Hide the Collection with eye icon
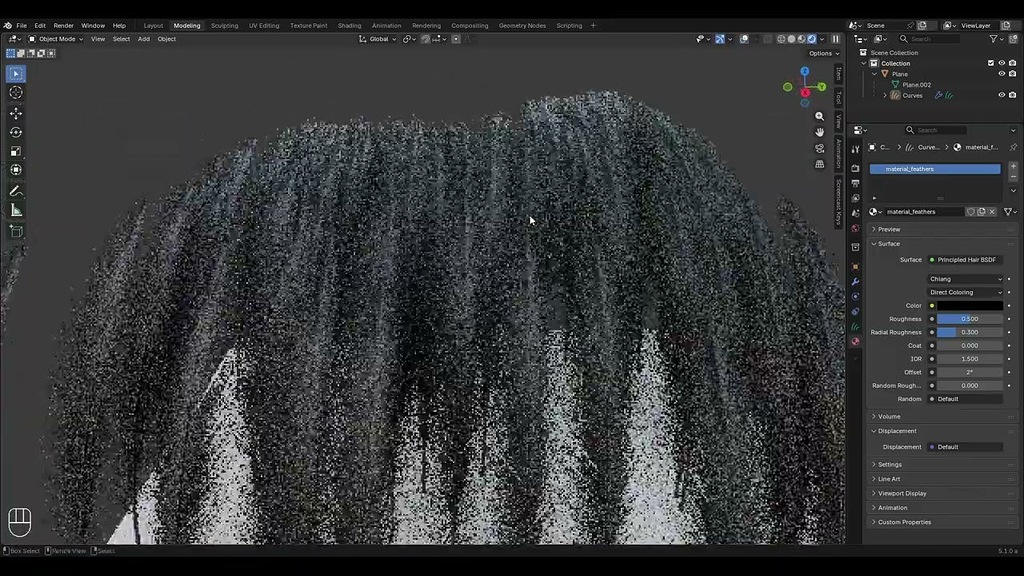The width and height of the screenshot is (1024, 576). (1002, 63)
